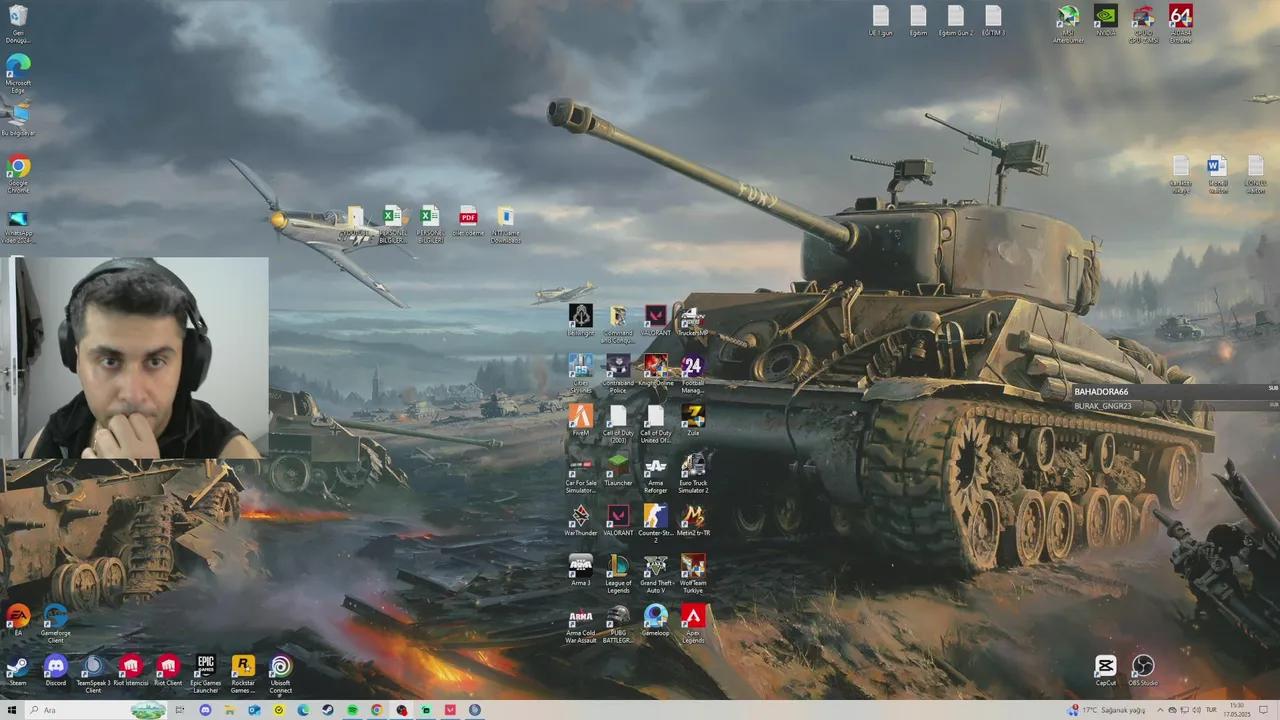The width and height of the screenshot is (1280, 720).
Task: Launch the EA app shortcut
Action: 18,621
